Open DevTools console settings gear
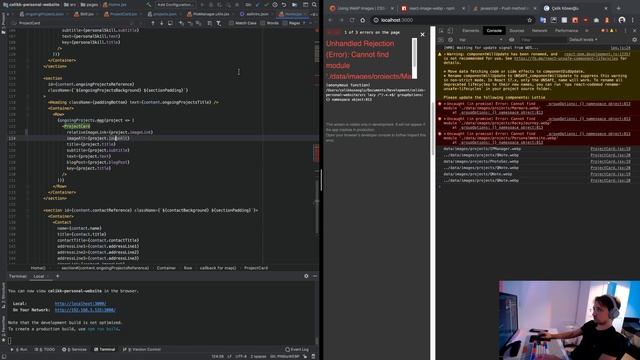The image size is (640, 360). click(634, 40)
